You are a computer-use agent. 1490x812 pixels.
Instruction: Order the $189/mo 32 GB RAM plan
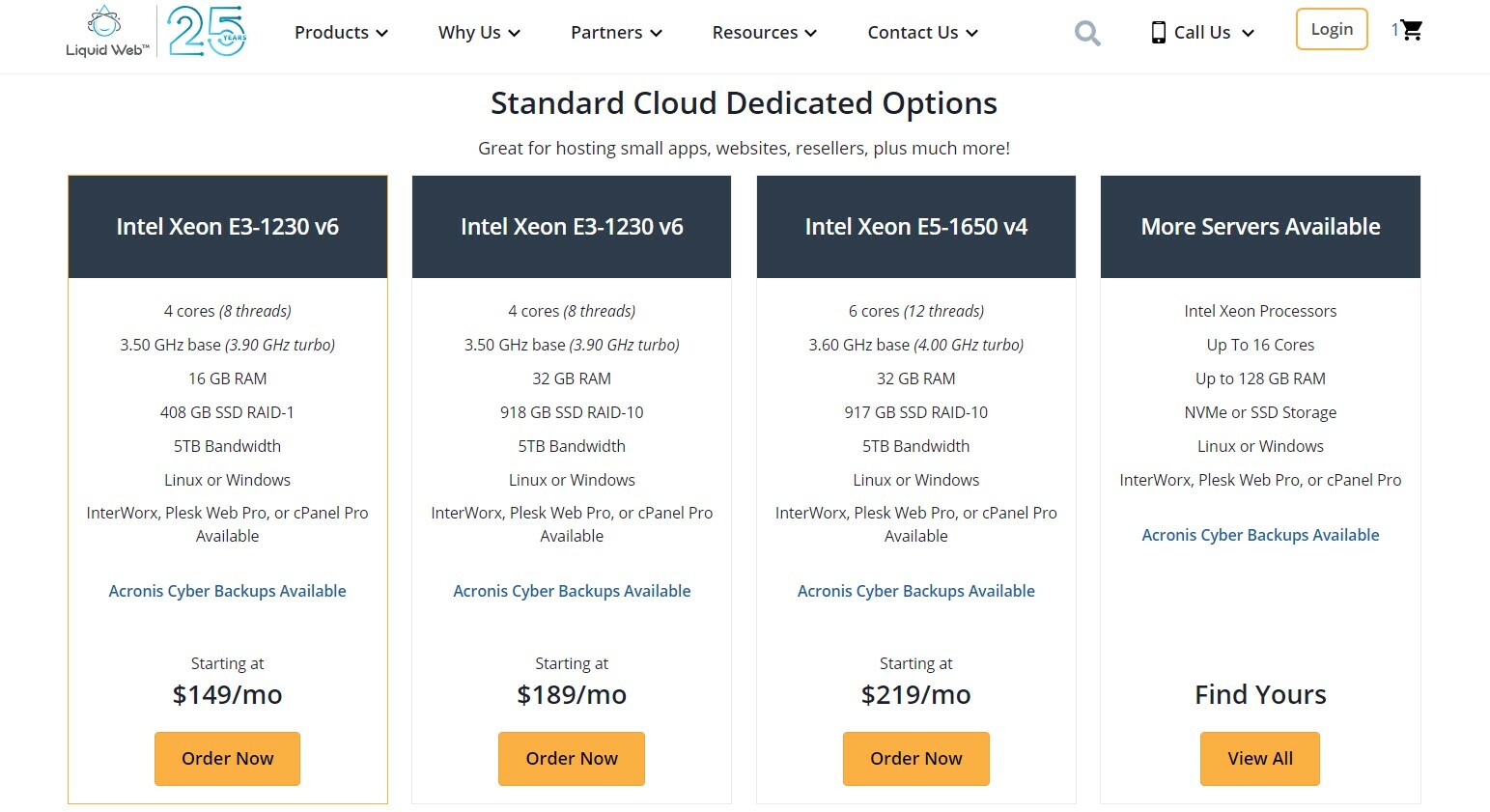(x=571, y=758)
